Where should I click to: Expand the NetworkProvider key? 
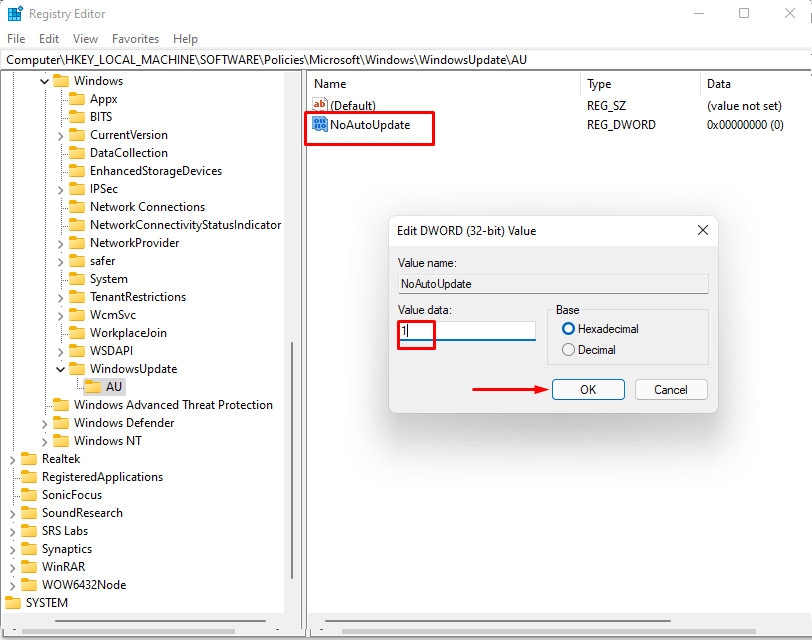[60, 243]
